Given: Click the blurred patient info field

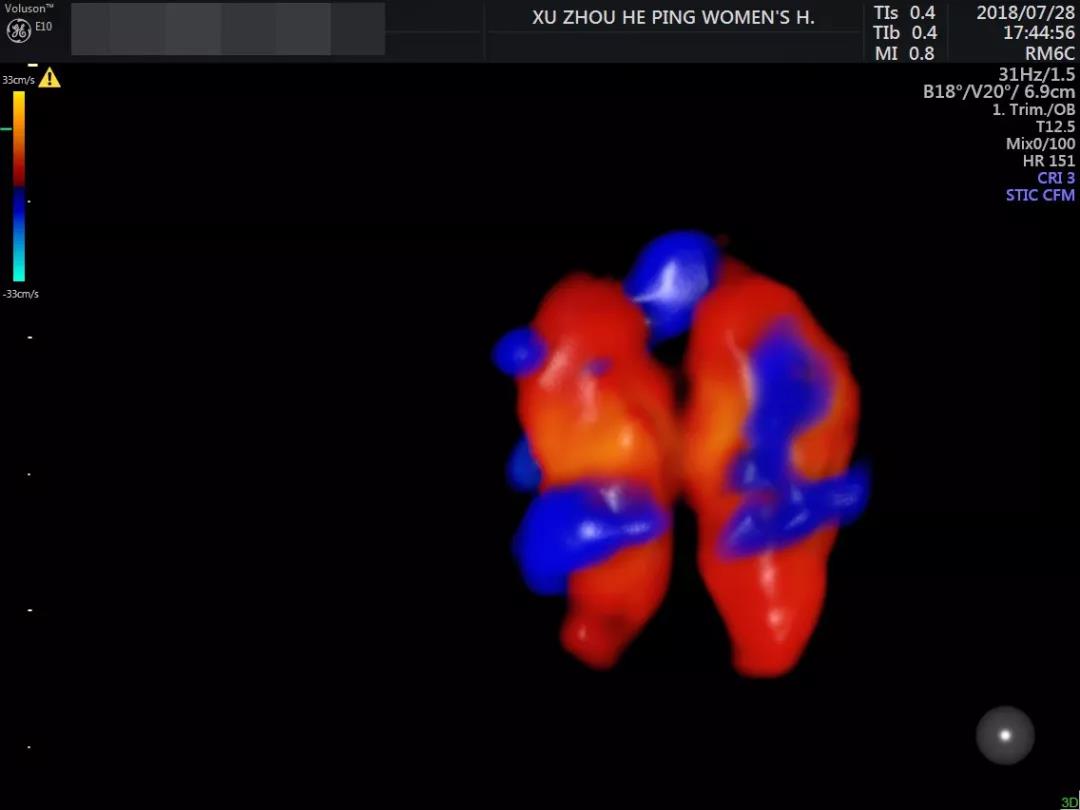Looking at the screenshot, I should (228, 29).
